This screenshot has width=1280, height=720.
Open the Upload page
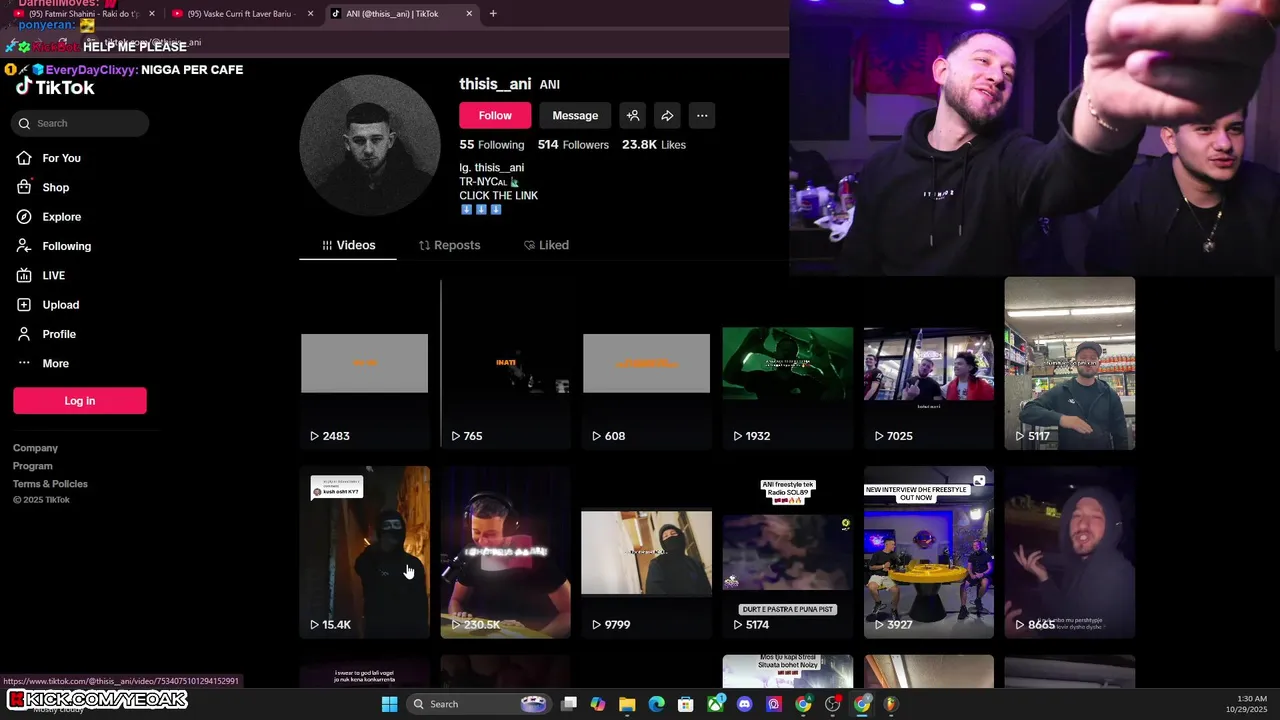pyautogui.click(x=60, y=305)
